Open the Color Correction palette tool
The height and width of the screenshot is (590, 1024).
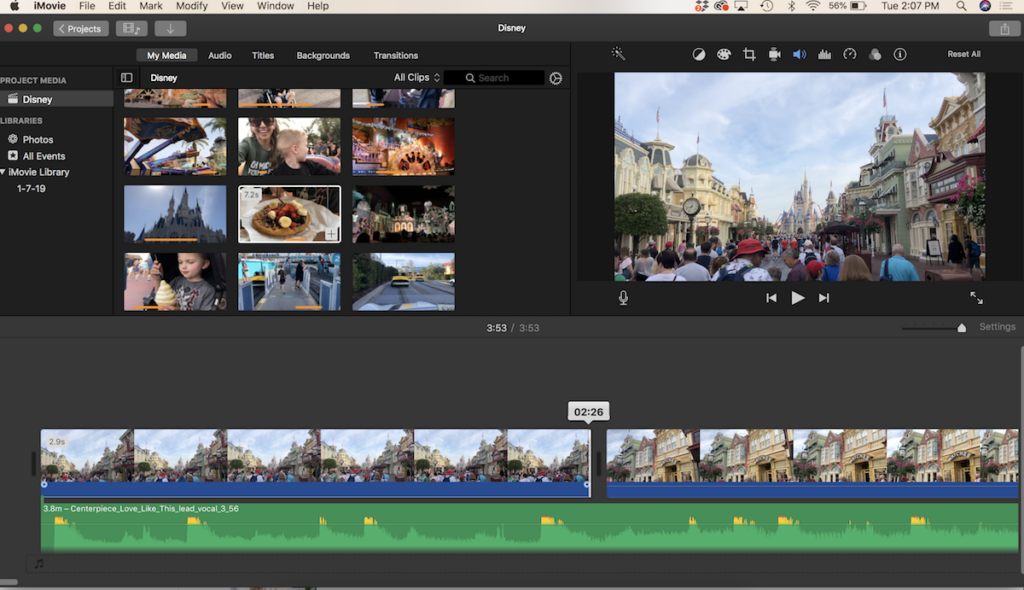point(722,54)
